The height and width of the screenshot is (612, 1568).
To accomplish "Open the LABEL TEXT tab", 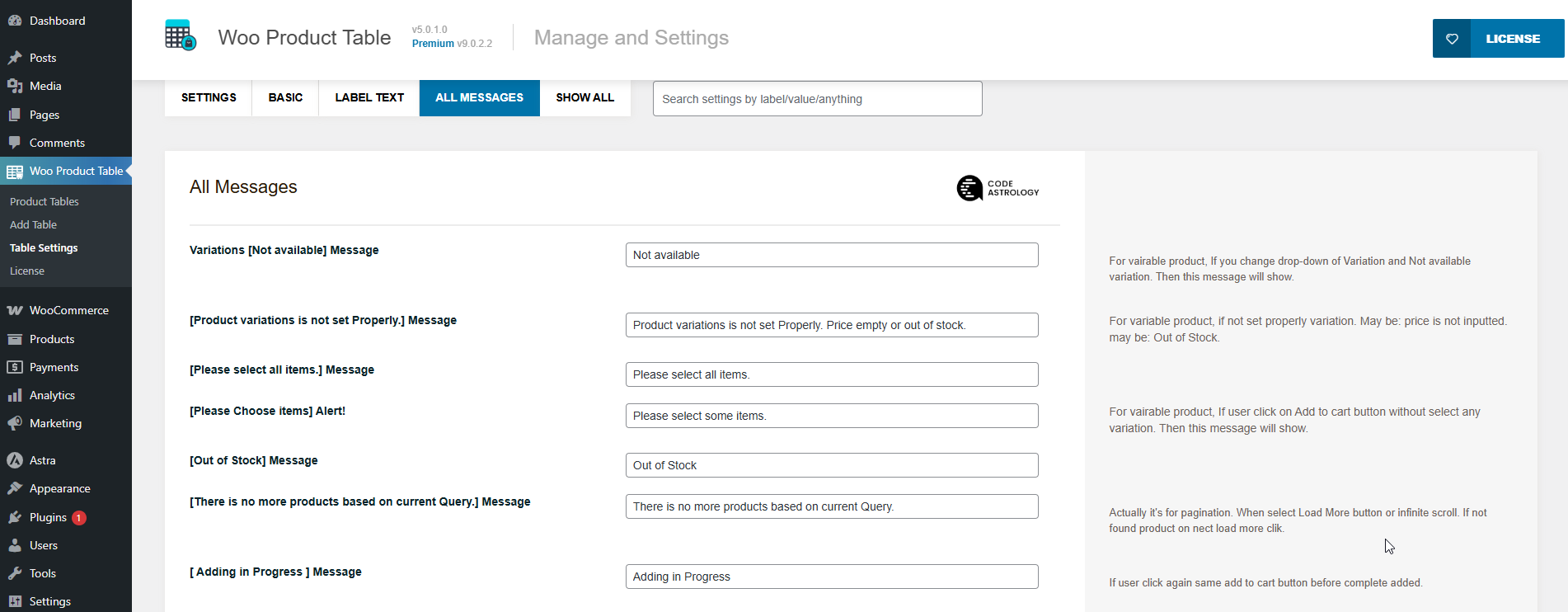I will (x=369, y=97).
